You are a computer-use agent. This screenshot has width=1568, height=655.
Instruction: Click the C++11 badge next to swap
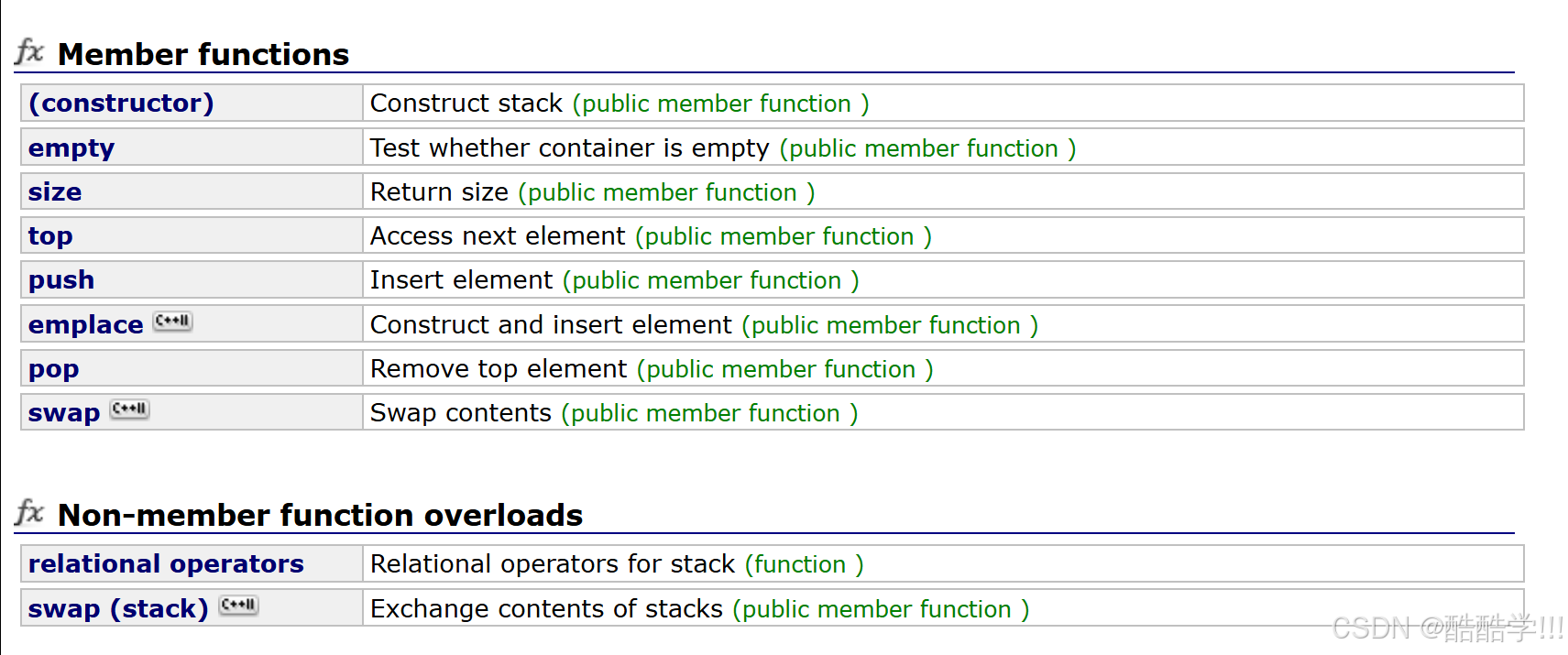[129, 409]
